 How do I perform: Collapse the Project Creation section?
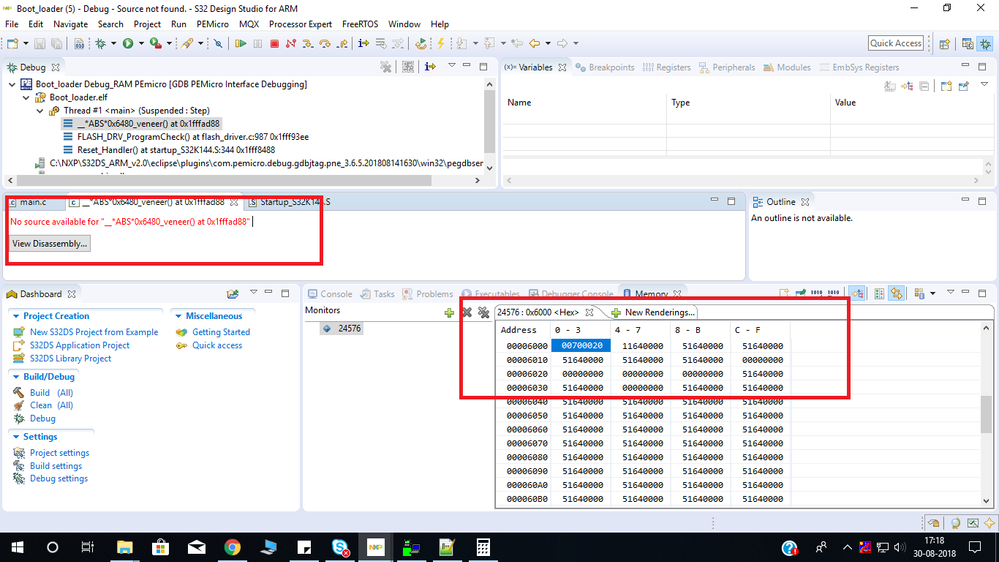(x=16, y=316)
